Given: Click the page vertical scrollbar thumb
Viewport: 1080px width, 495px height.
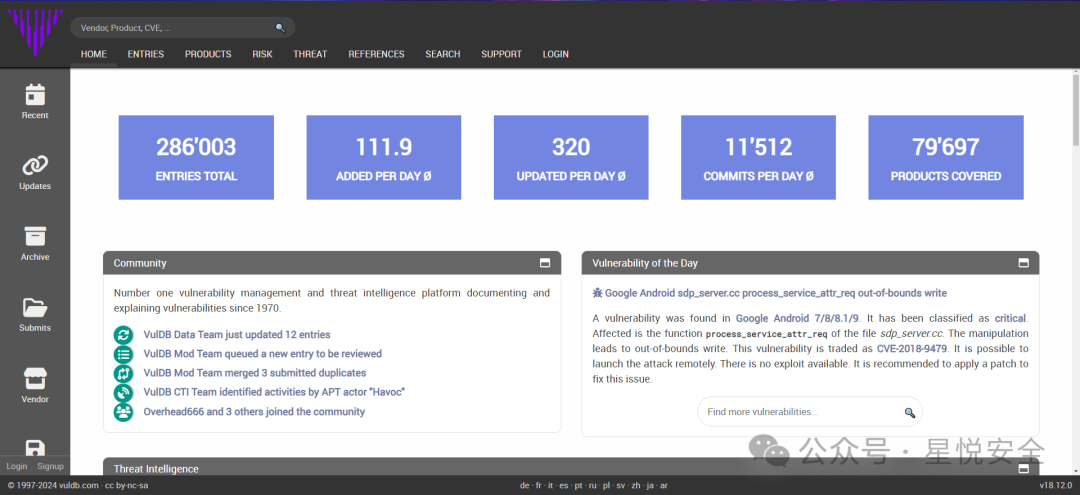Looking at the screenshot, I should tap(1075, 108).
